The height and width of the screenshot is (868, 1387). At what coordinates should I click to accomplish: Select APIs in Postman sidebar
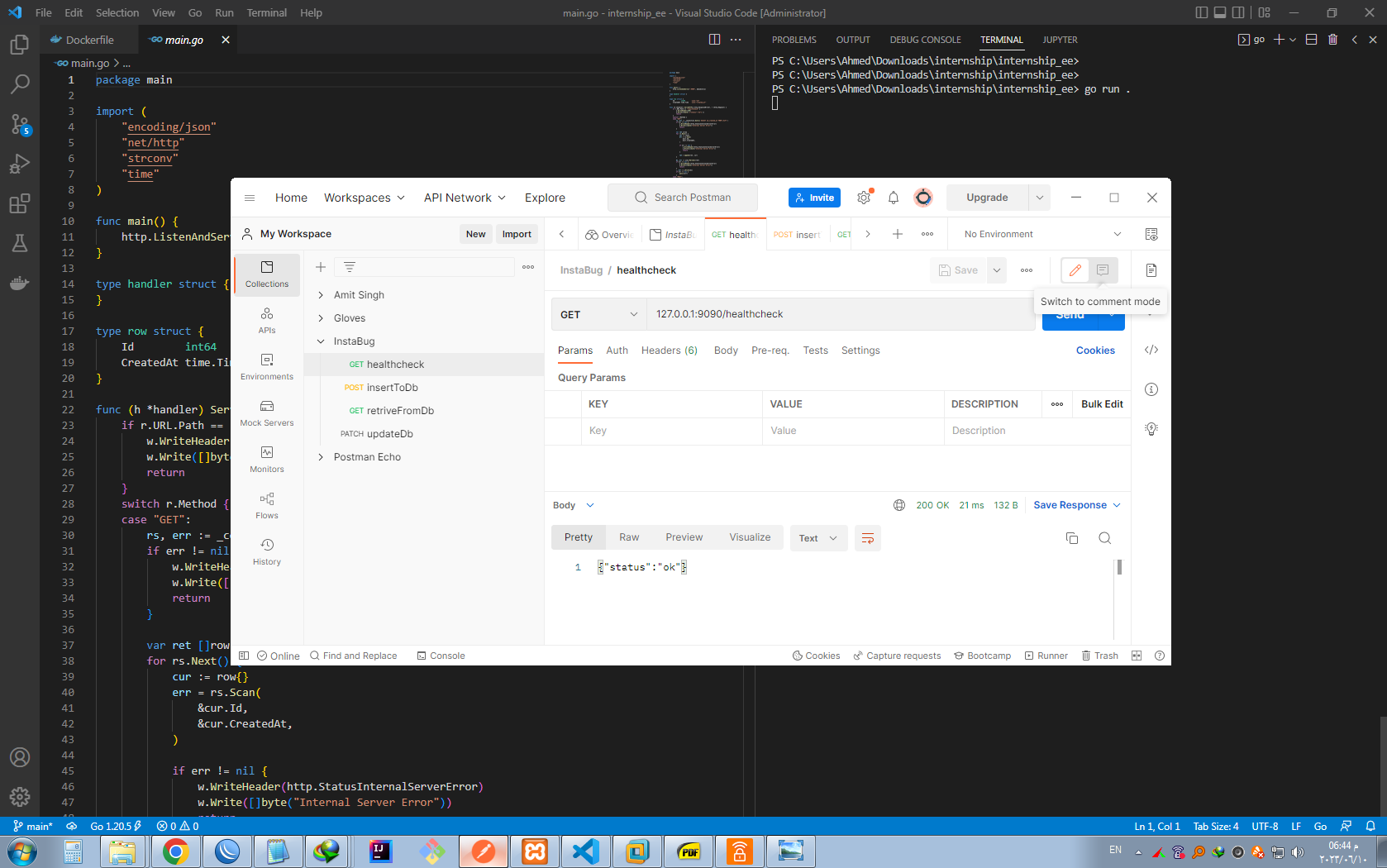[x=267, y=321]
